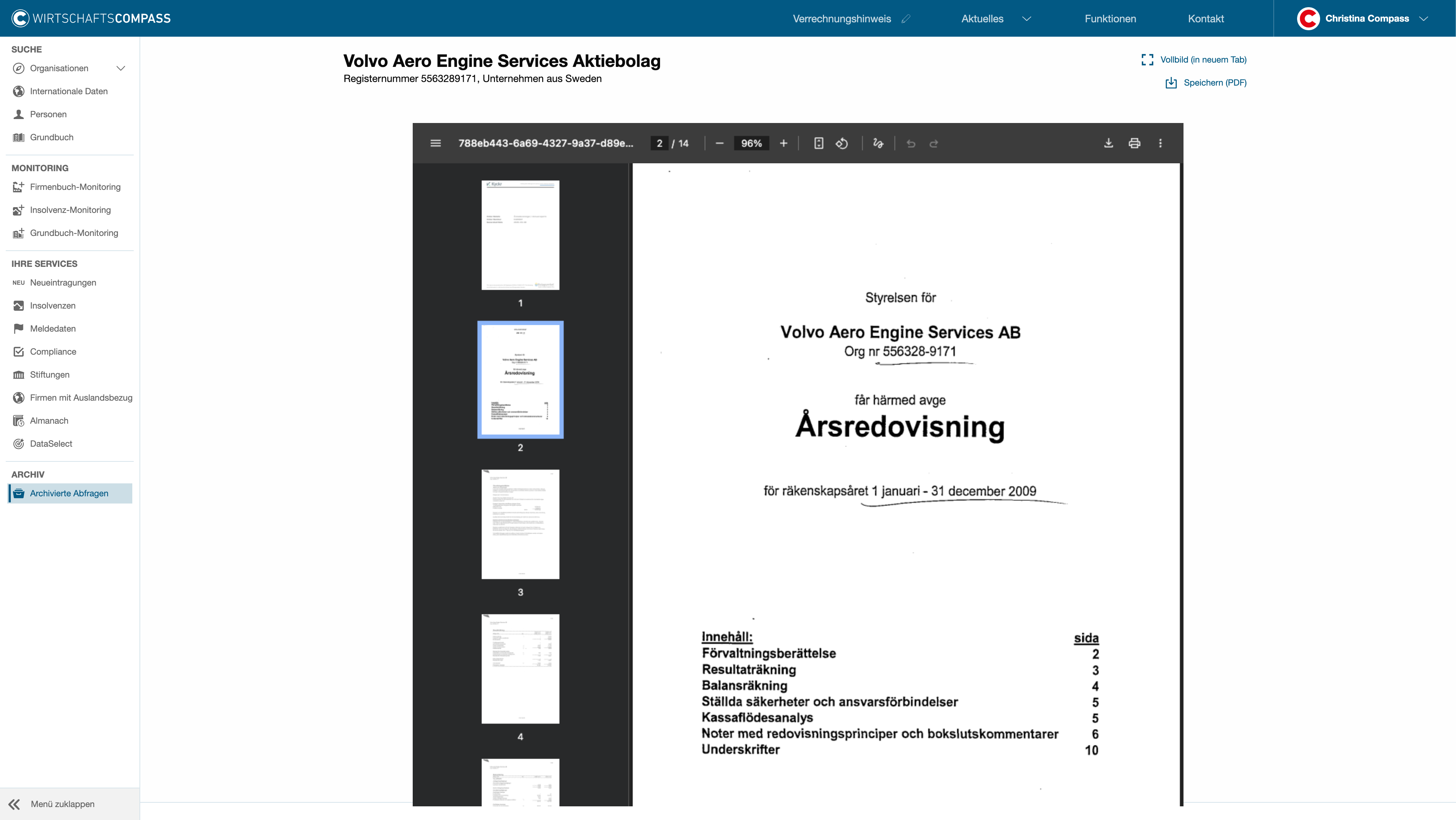Rotate the PDF counterclockwise
This screenshot has width=1456, height=820.
[842, 143]
